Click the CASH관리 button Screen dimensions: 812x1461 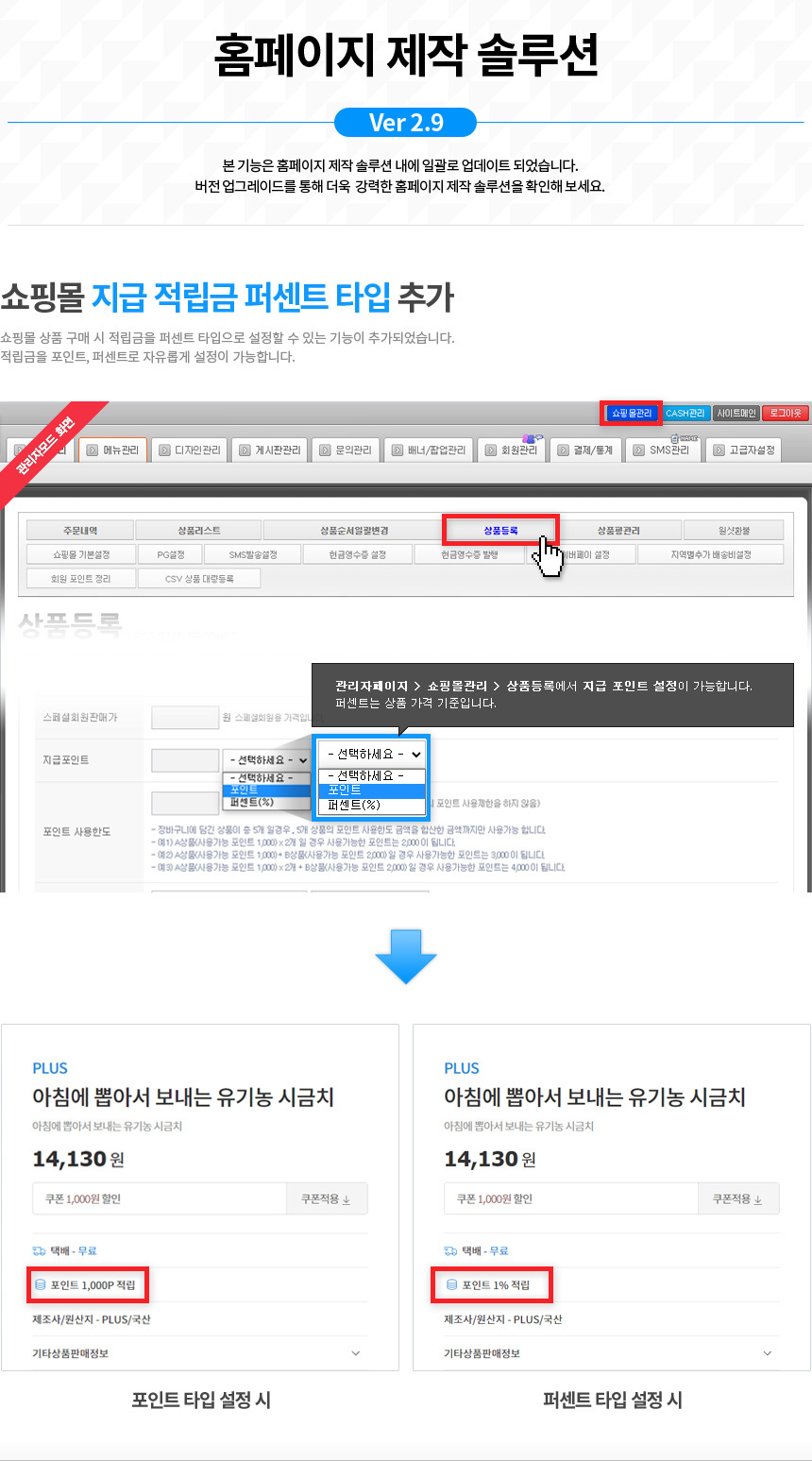(685, 413)
